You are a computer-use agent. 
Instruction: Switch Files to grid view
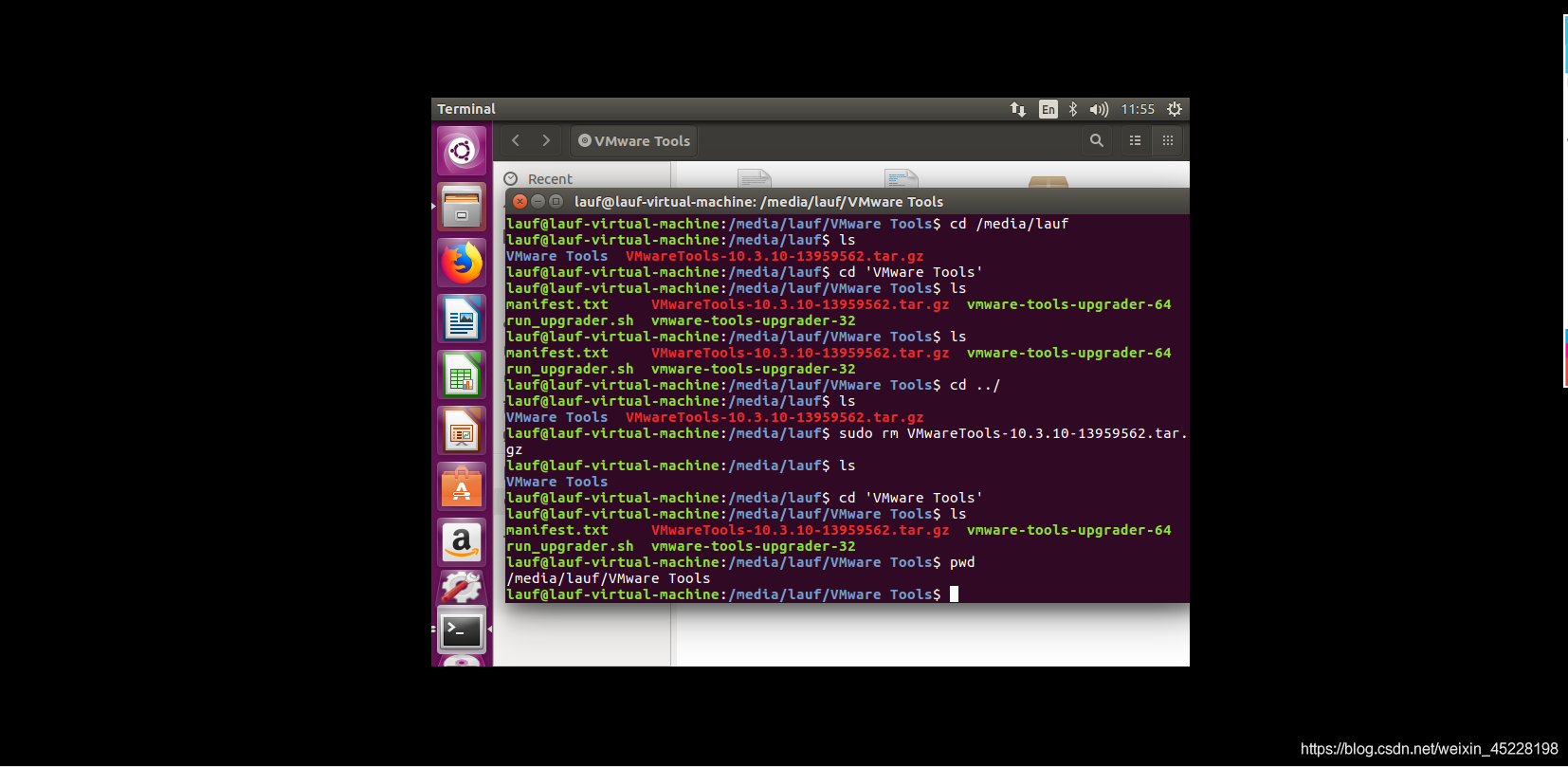point(1168,140)
